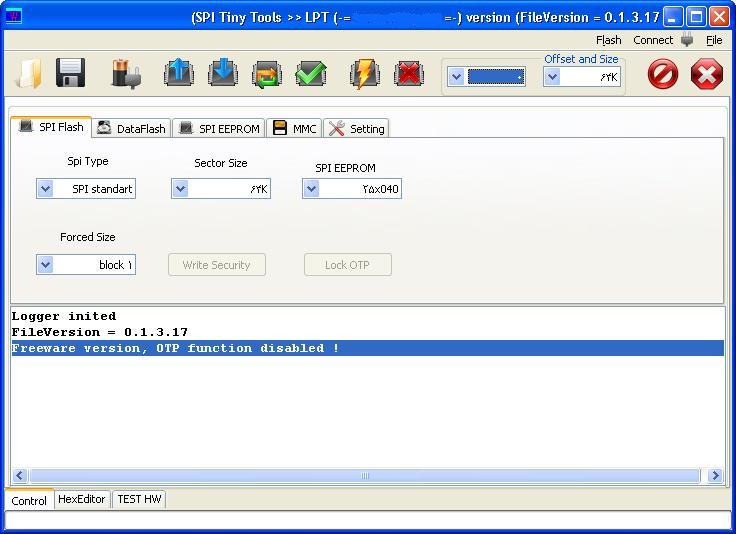Switch to the SPI EEPROM tab

click(219, 128)
